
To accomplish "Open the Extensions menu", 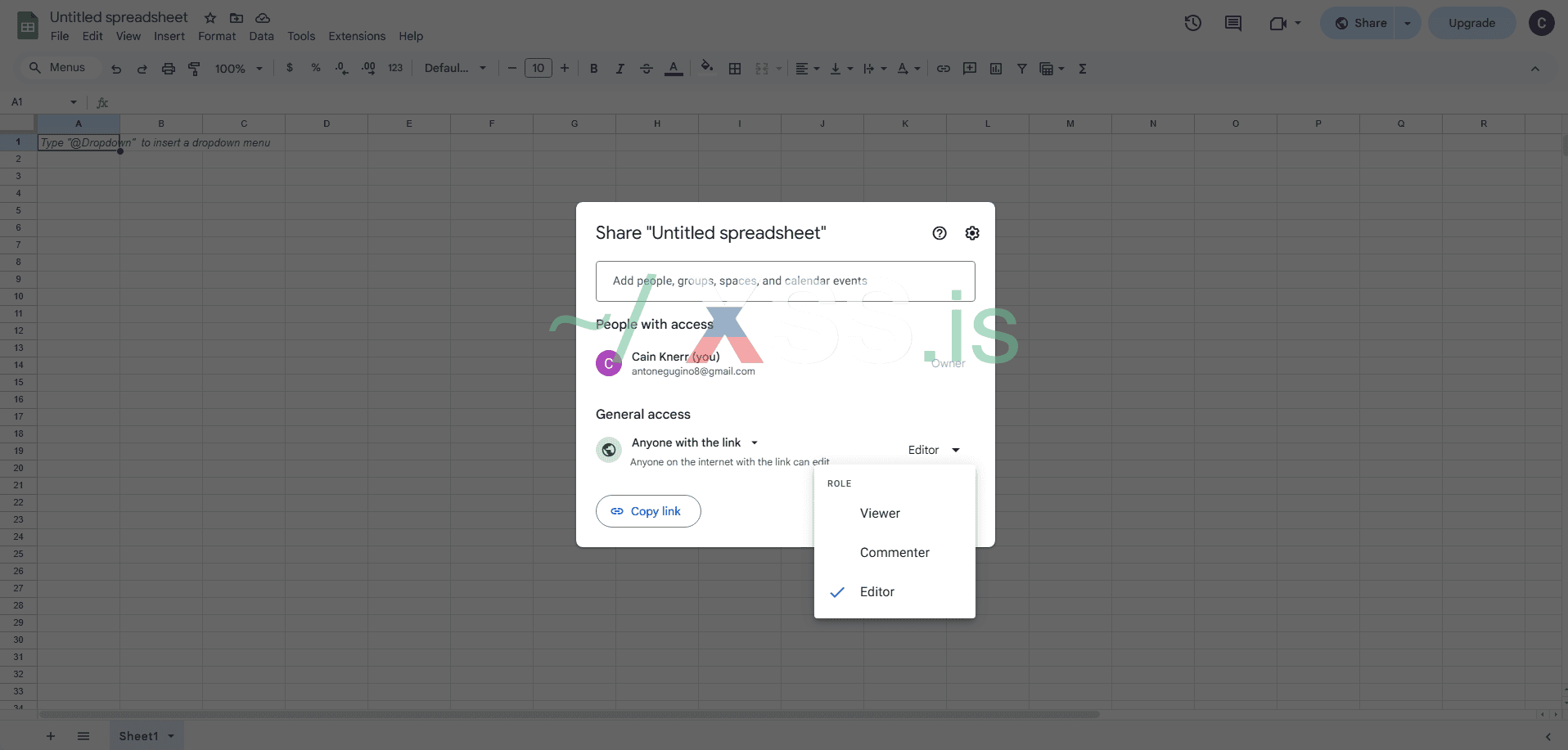I will click(x=357, y=36).
